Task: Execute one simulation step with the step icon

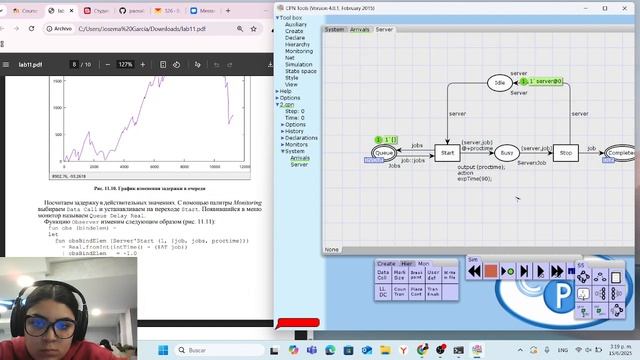Action: [x=524, y=271]
